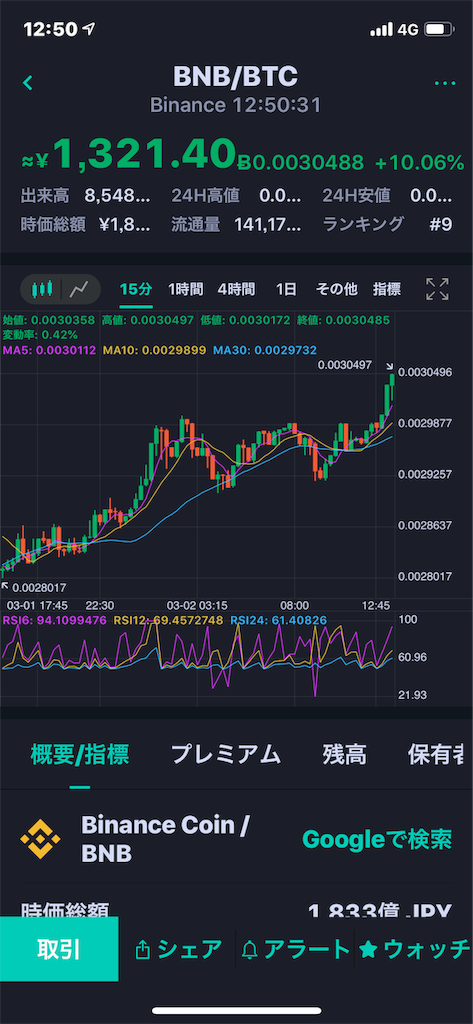Screen dimensions: 473x1024
Task: Tap the Binance Coin / BNB name
Action: click(165, 839)
